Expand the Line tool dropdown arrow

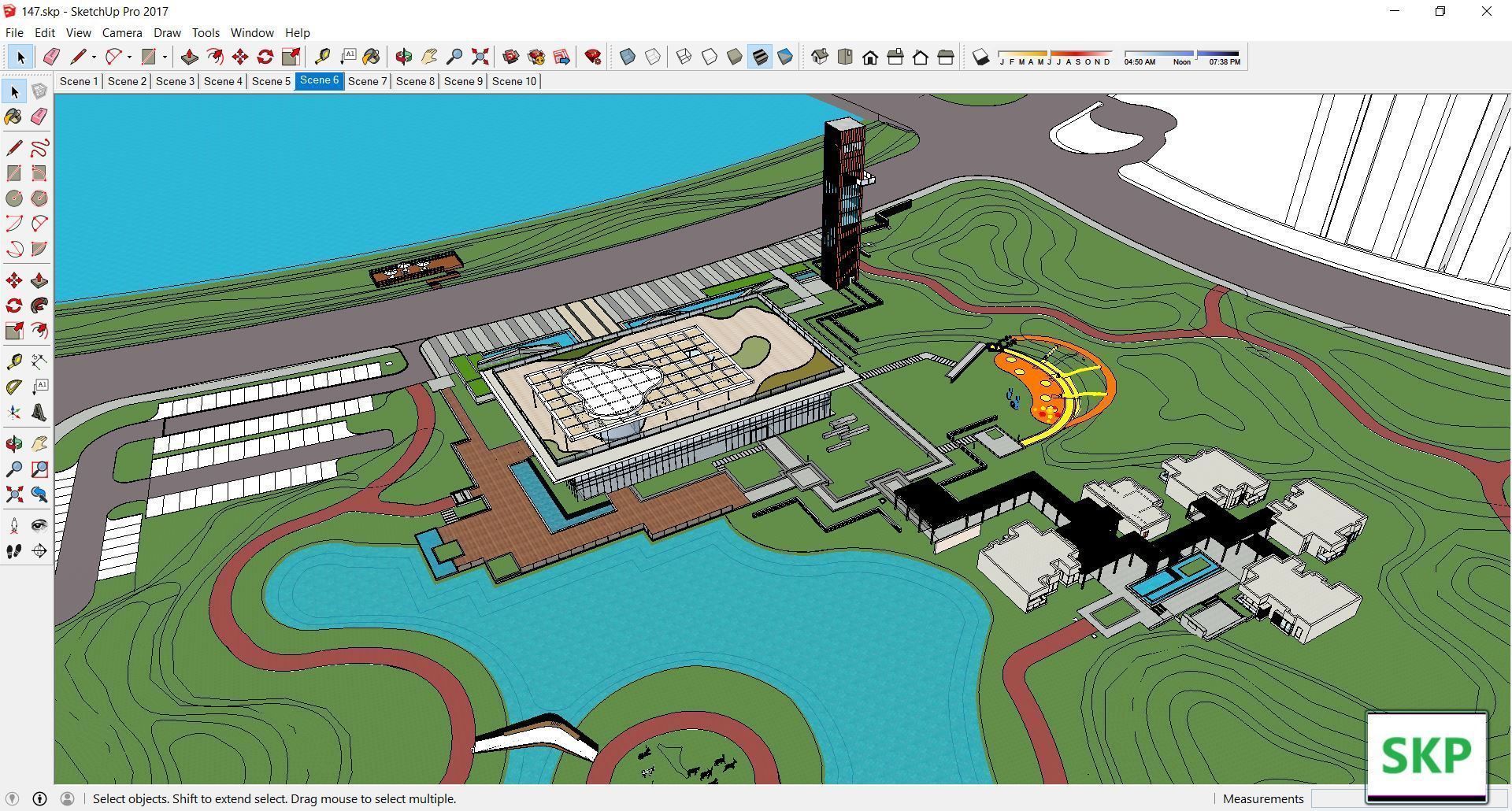[x=94, y=57]
